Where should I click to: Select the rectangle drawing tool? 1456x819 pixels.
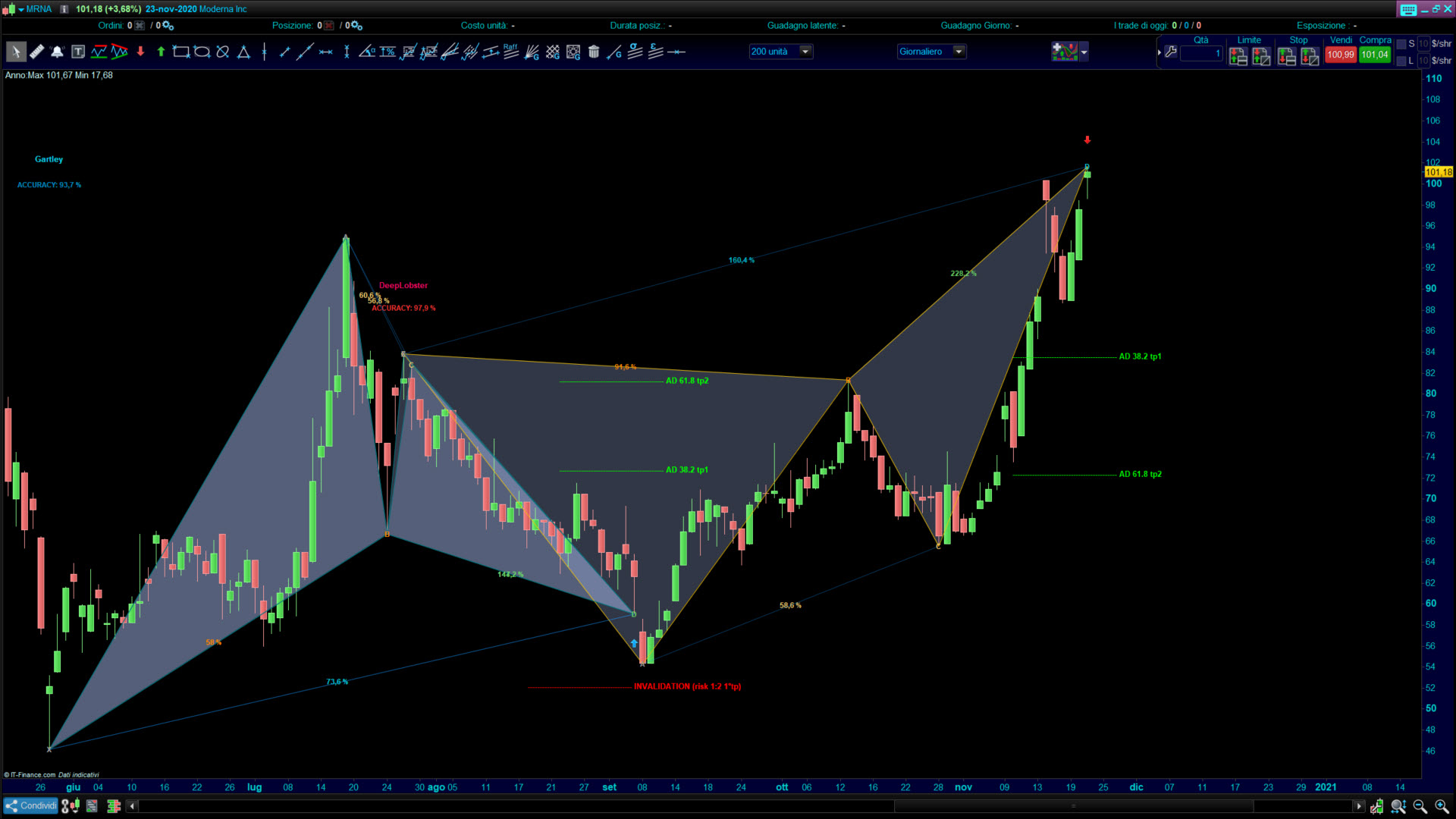(x=180, y=52)
